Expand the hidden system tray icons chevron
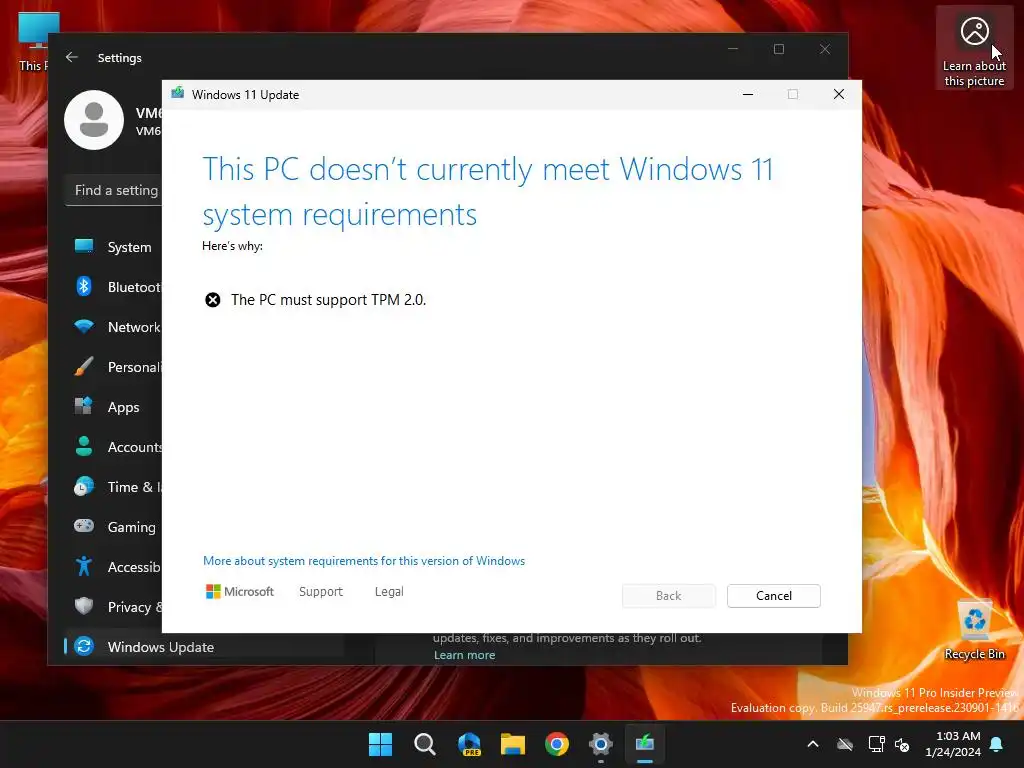The width and height of the screenshot is (1024, 768). pos(813,744)
